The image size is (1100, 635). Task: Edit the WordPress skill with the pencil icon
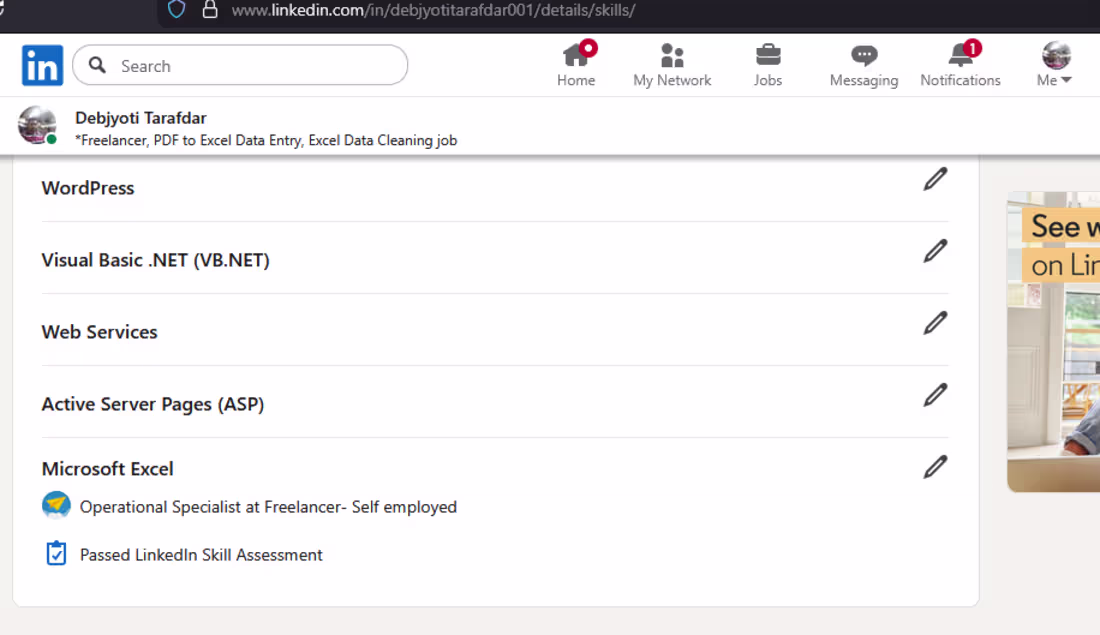point(935,179)
